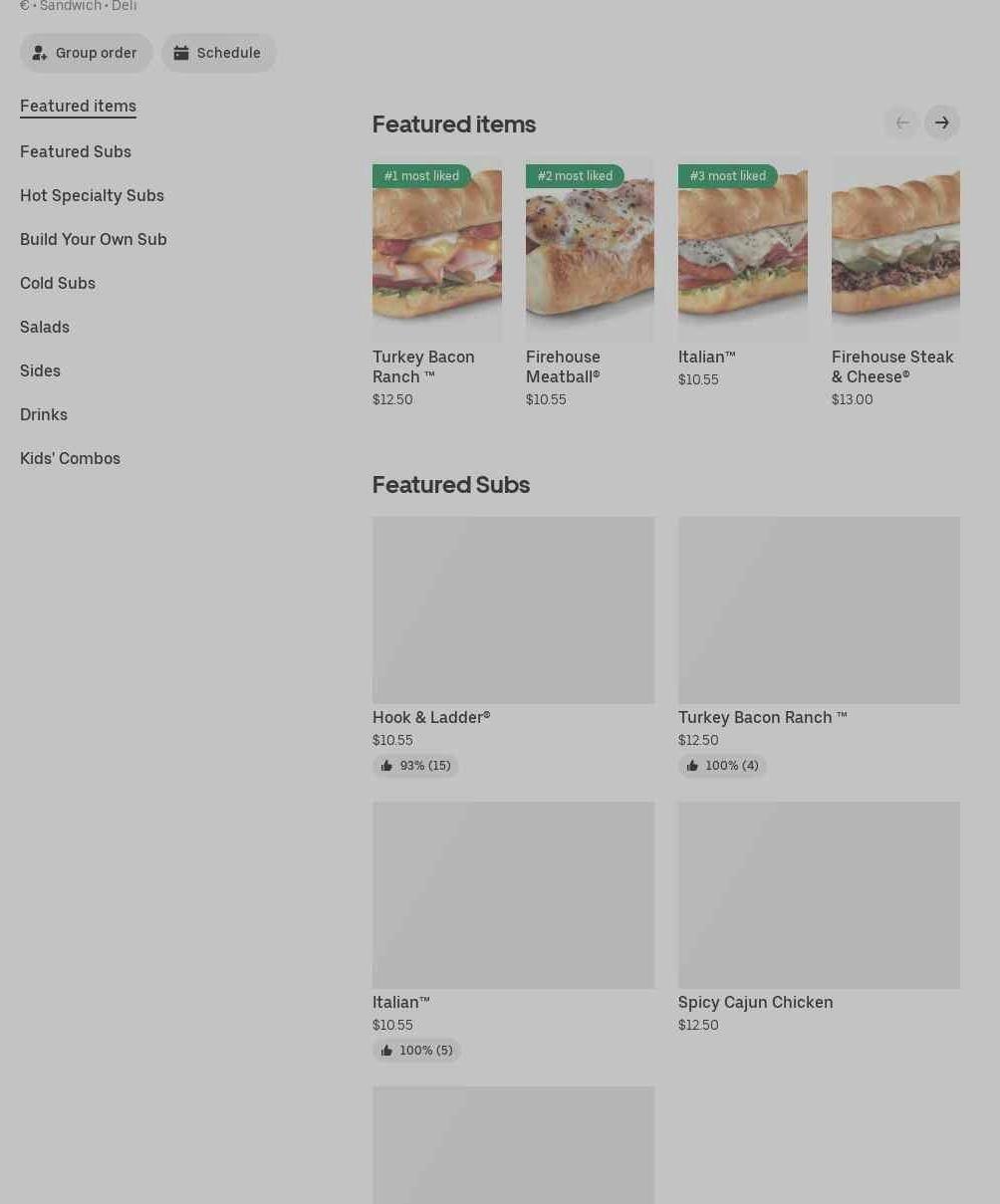
Task: Click the Group order person icon
Action: pyautogui.click(x=40, y=53)
